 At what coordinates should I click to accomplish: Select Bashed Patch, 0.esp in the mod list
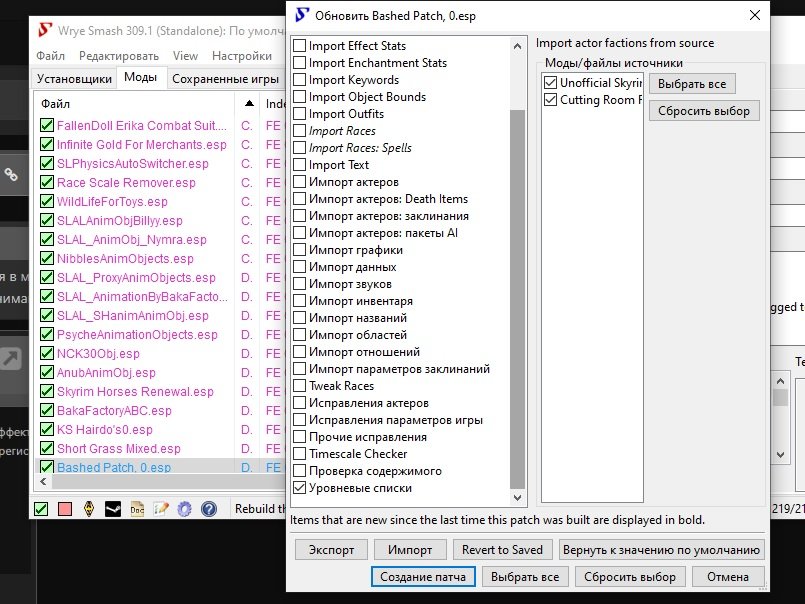pos(113,468)
